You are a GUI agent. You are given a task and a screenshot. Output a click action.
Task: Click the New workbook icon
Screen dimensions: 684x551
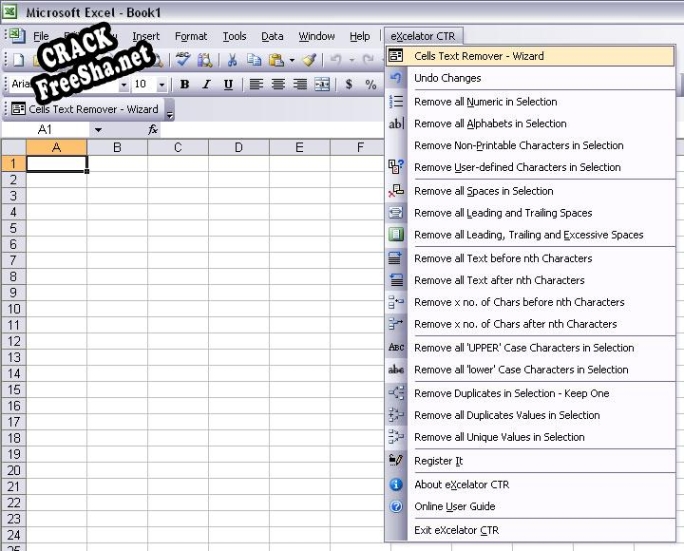(17, 60)
